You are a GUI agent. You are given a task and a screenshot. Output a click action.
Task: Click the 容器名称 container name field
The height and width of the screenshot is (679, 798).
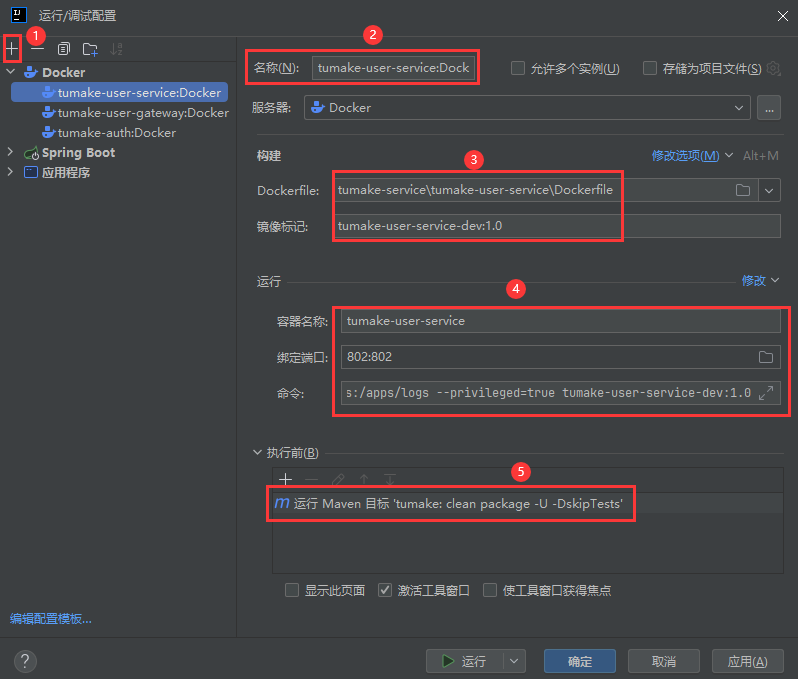pos(560,321)
